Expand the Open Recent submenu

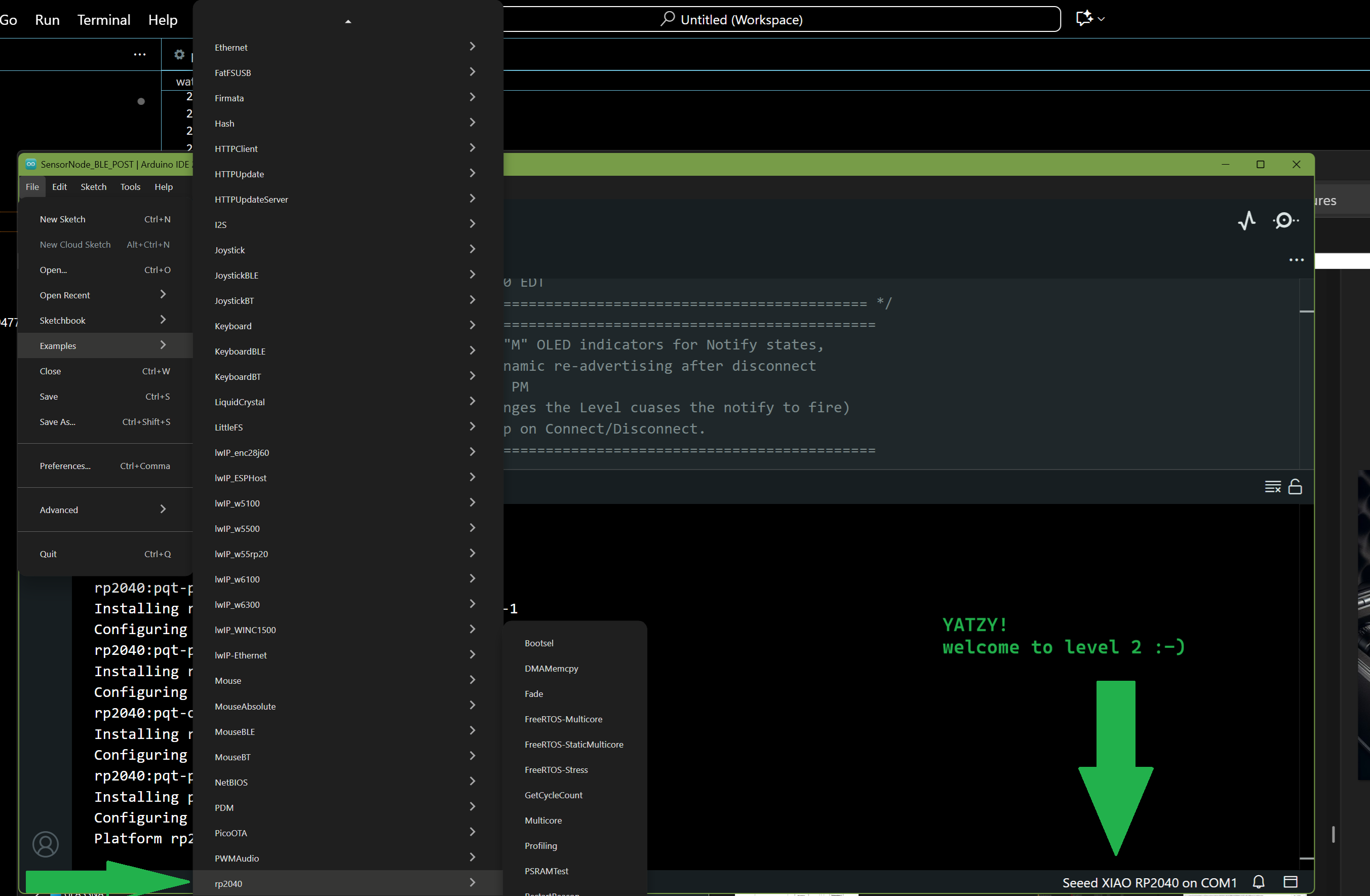[x=104, y=295]
